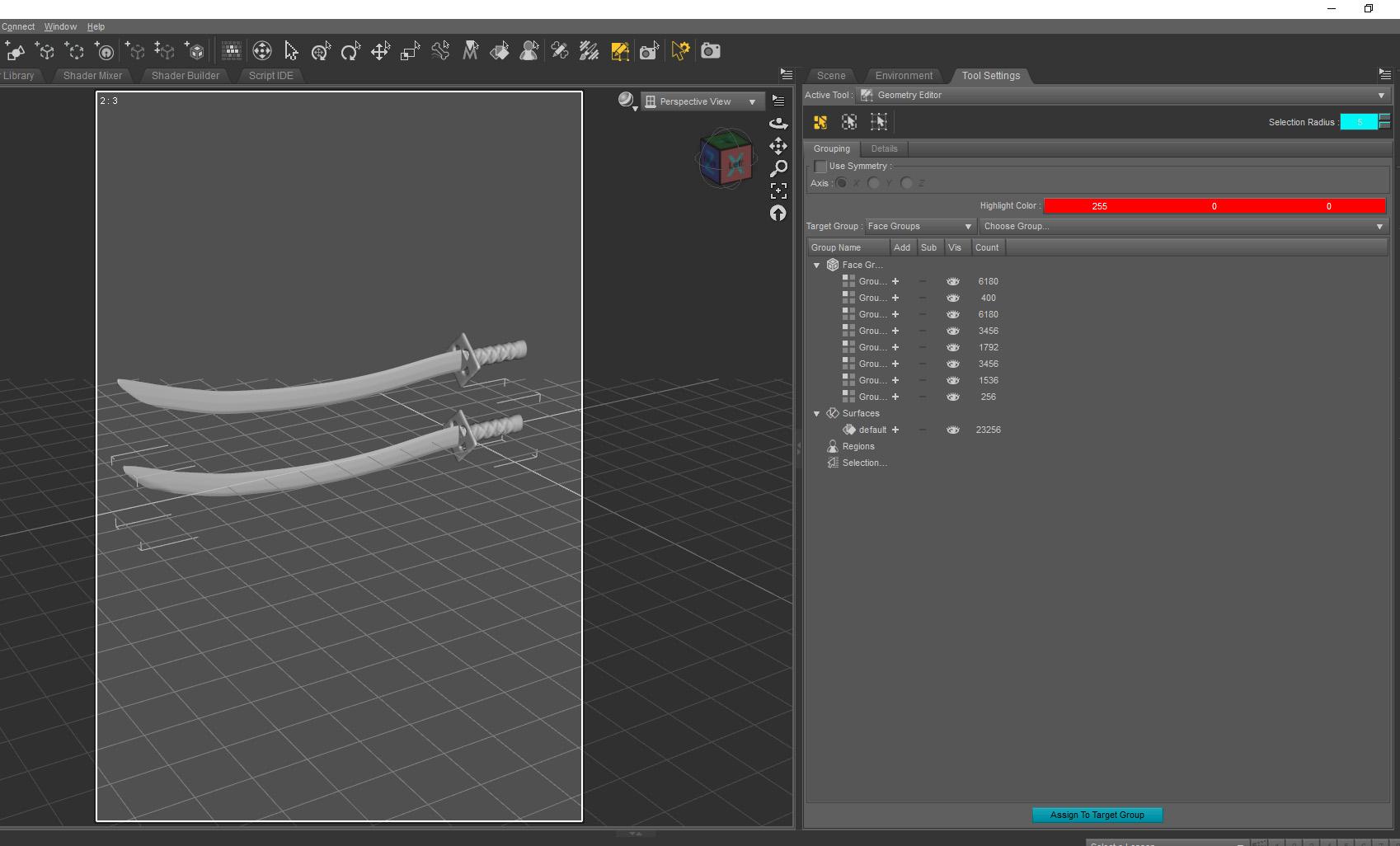This screenshot has height=846, width=1400.
Task: Click the Assign To Target Group button
Action: point(1097,815)
